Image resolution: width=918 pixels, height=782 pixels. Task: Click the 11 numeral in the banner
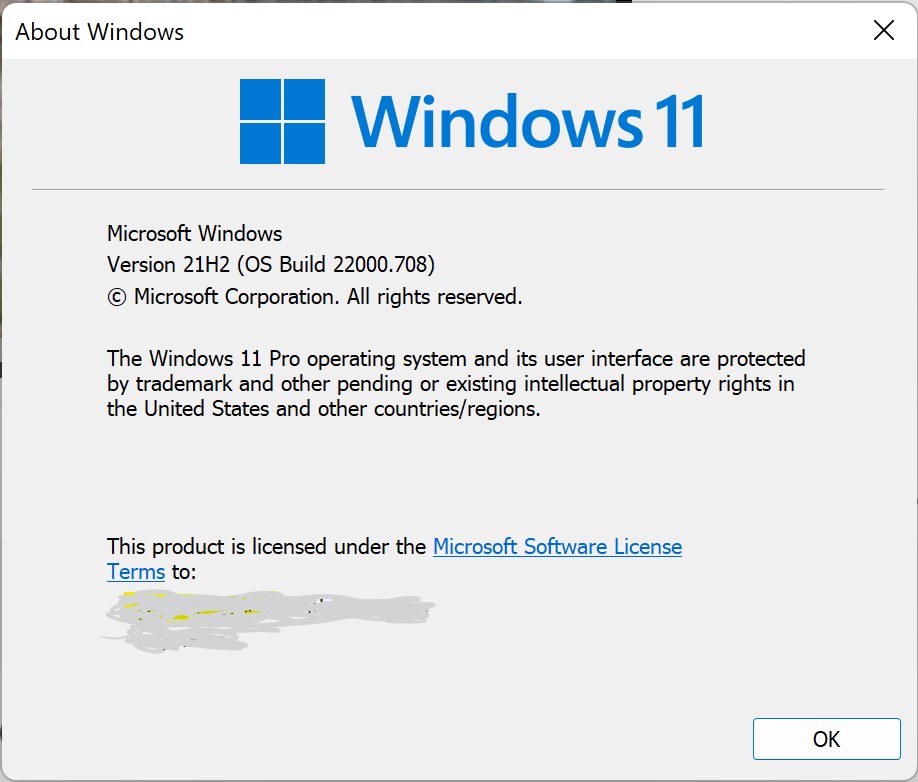point(679,122)
